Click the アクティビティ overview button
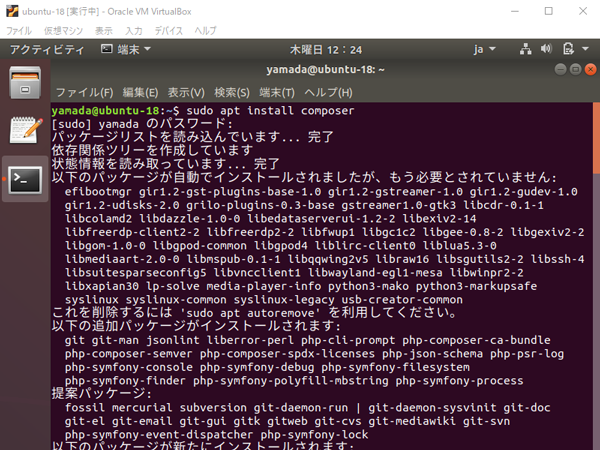The height and width of the screenshot is (450, 600). coord(47,50)
